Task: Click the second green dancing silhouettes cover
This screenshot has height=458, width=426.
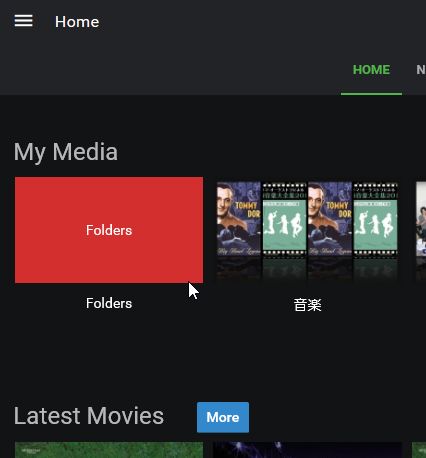Action: click(376, 219)
